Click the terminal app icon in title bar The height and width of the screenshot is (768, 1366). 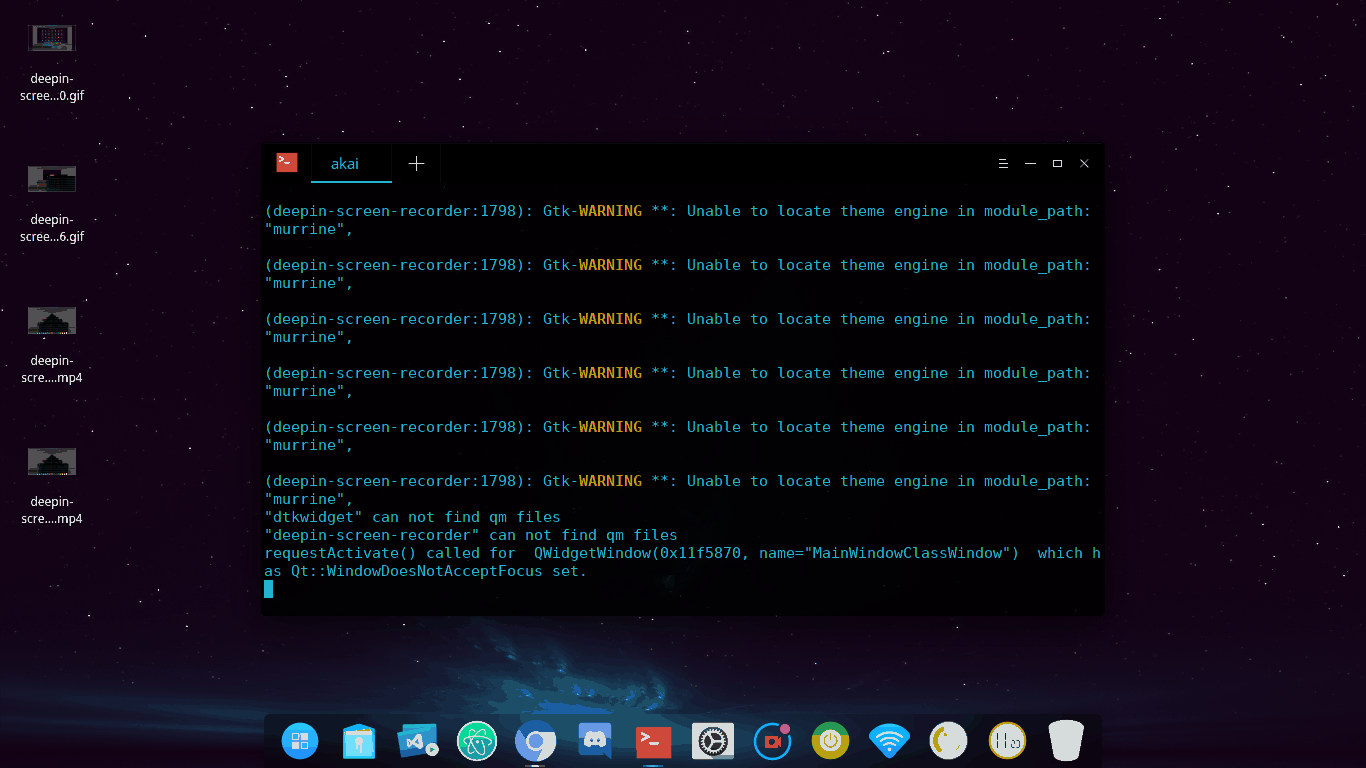coord(287,162)
